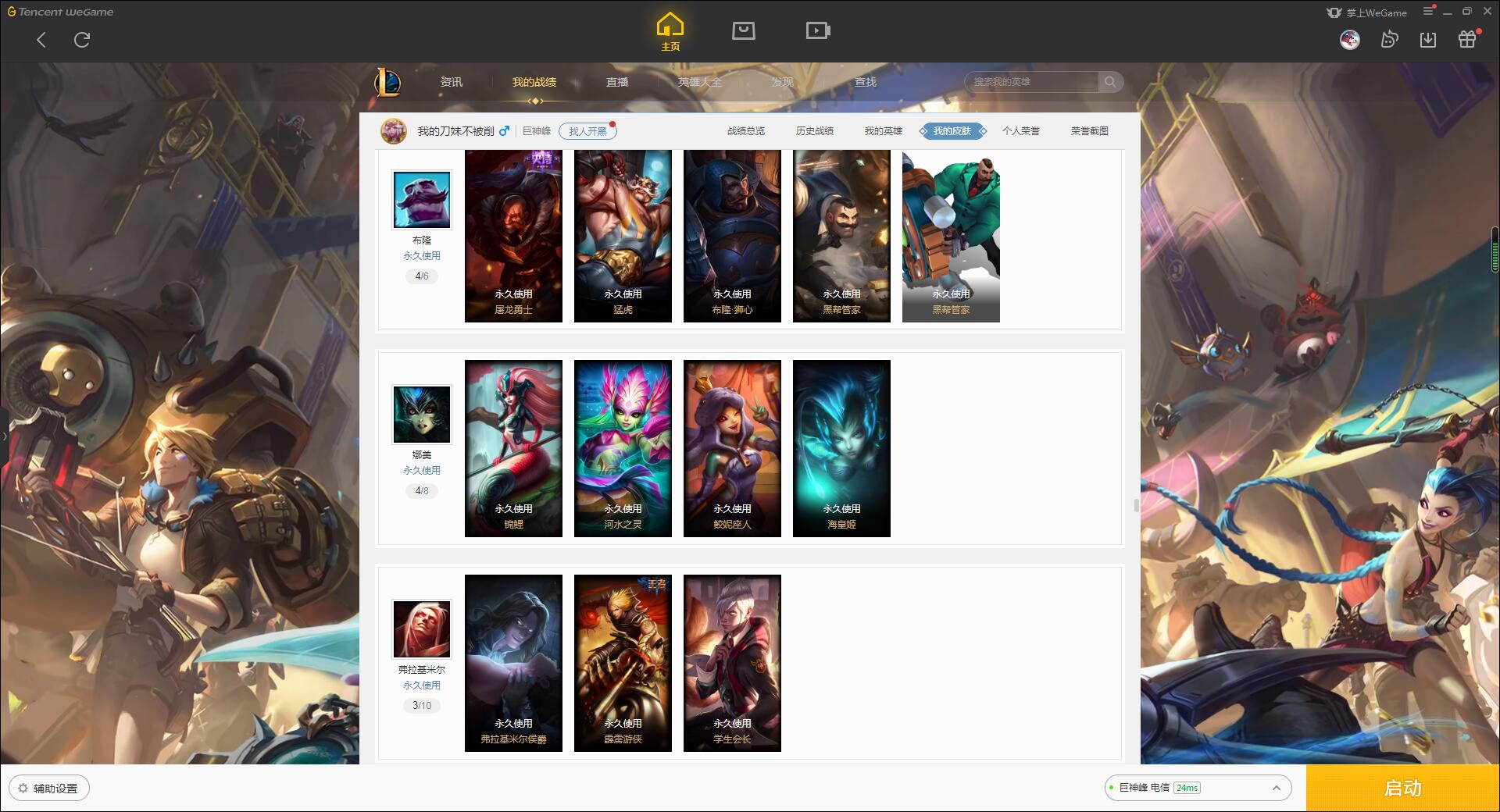Switch to 我的英雄 sub-tab
The height and width of the screenshot is (812, 1500).
point(884,131)
